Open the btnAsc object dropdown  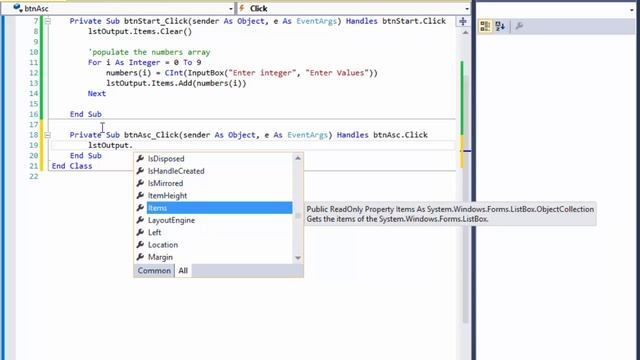(231, 9)
